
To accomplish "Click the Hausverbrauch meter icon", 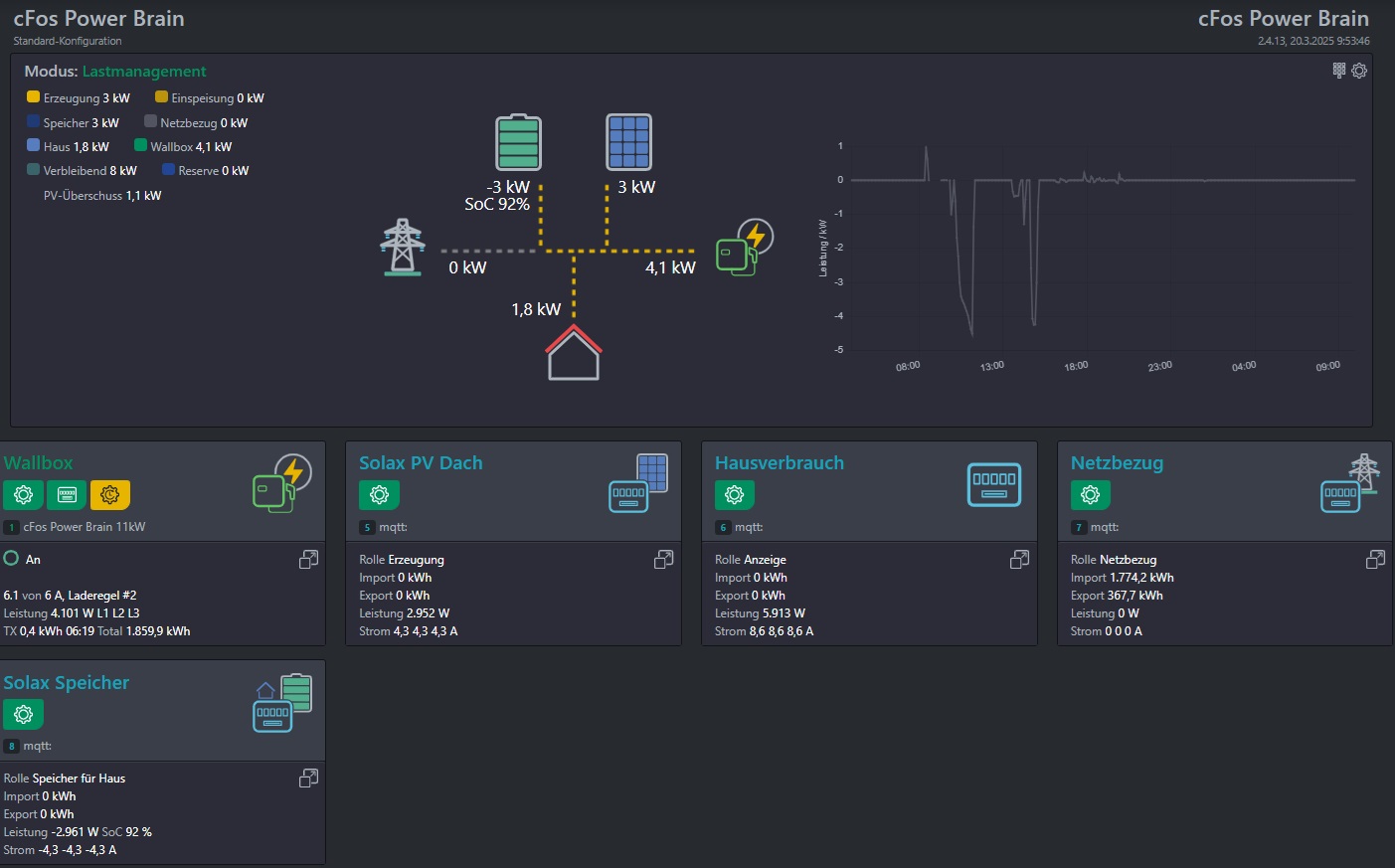I will [x=994, y=484].
